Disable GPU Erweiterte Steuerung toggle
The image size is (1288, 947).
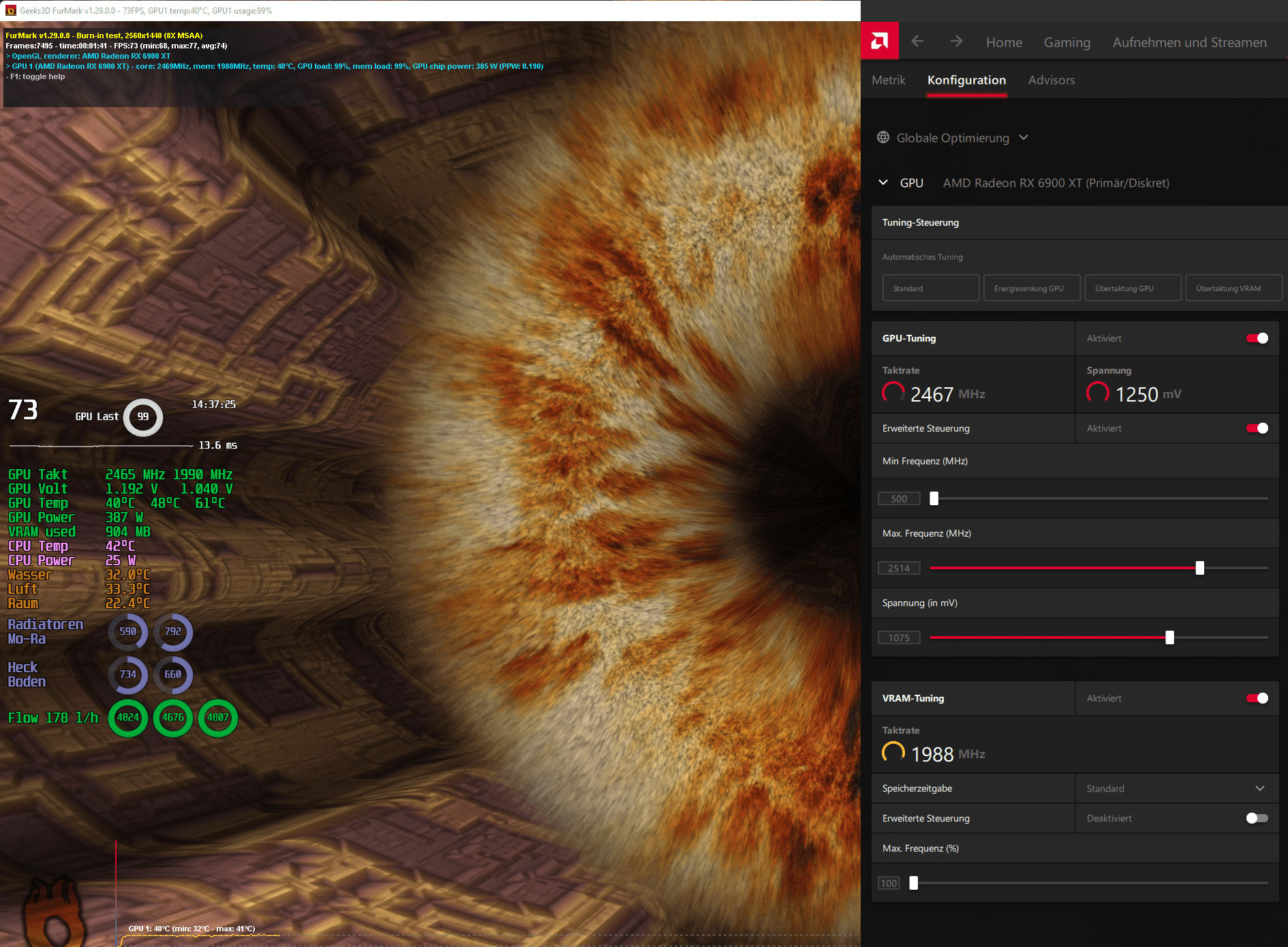click(1257, 428)
